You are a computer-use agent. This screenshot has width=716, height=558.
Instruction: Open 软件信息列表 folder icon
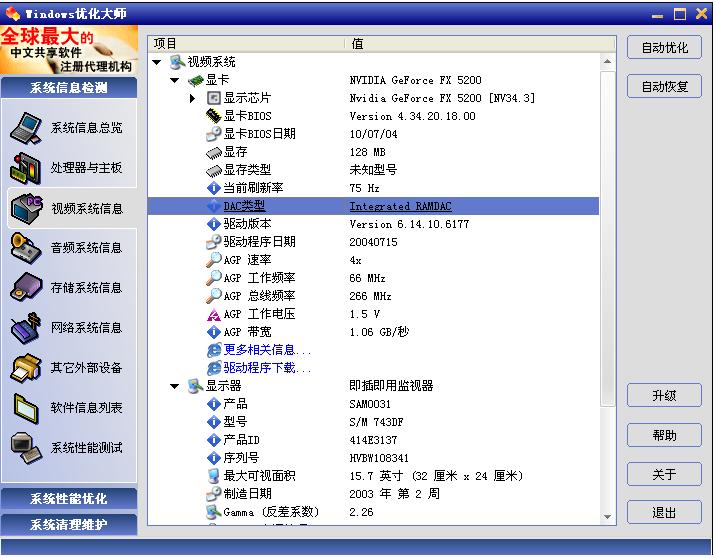26,407
